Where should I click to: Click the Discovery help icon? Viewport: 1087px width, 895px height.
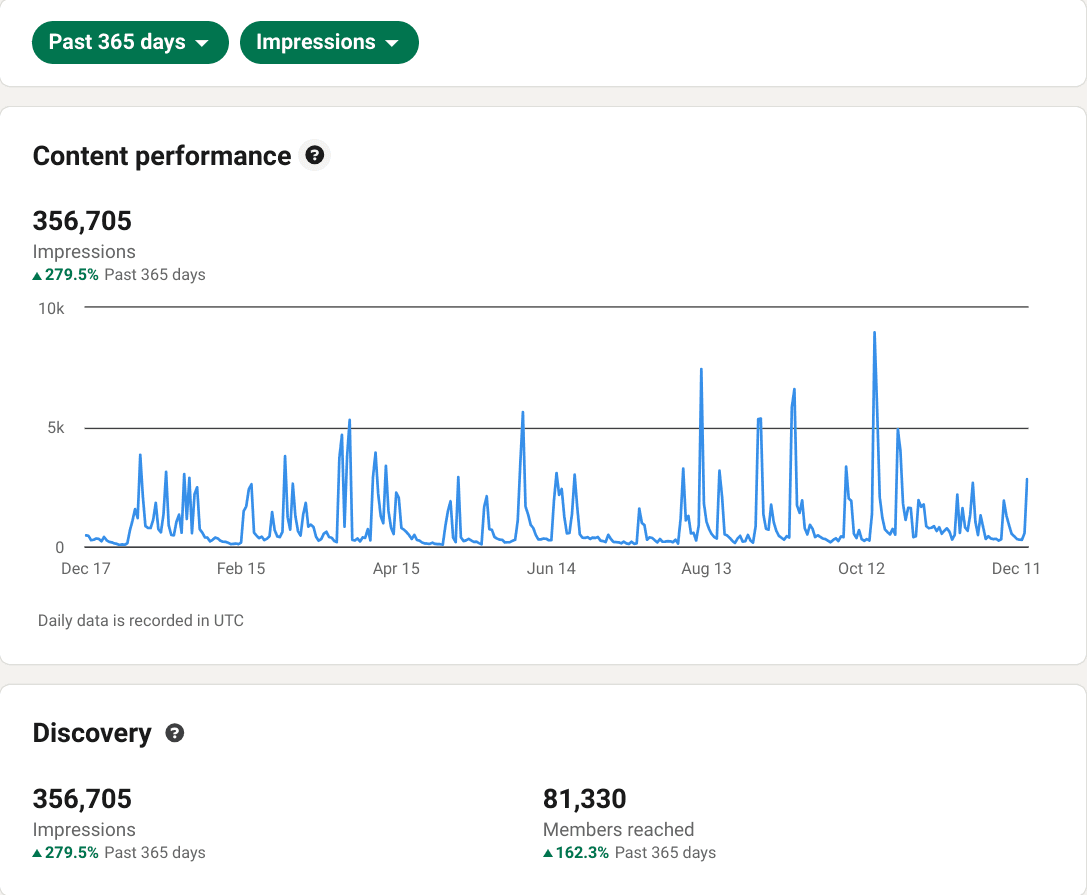pos(175,733)
